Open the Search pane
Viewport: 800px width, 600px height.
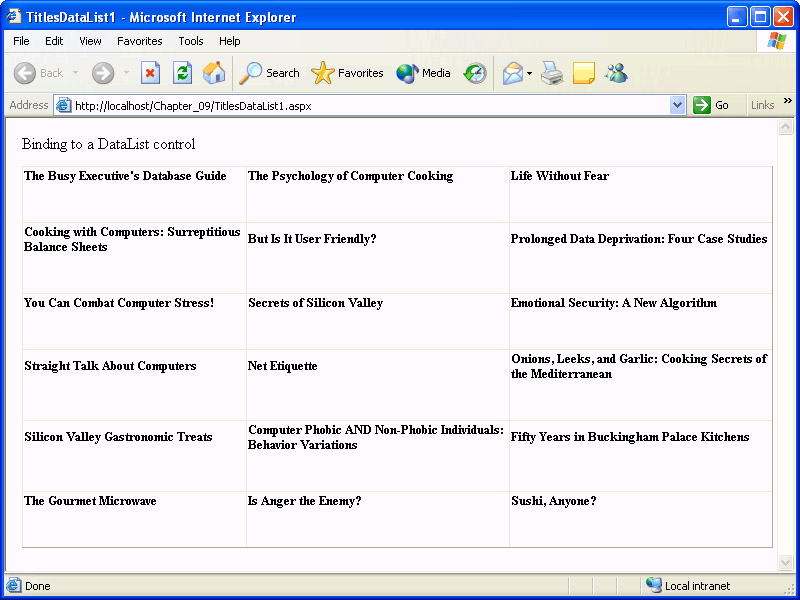pyautogui.click(x=269, y=73)
